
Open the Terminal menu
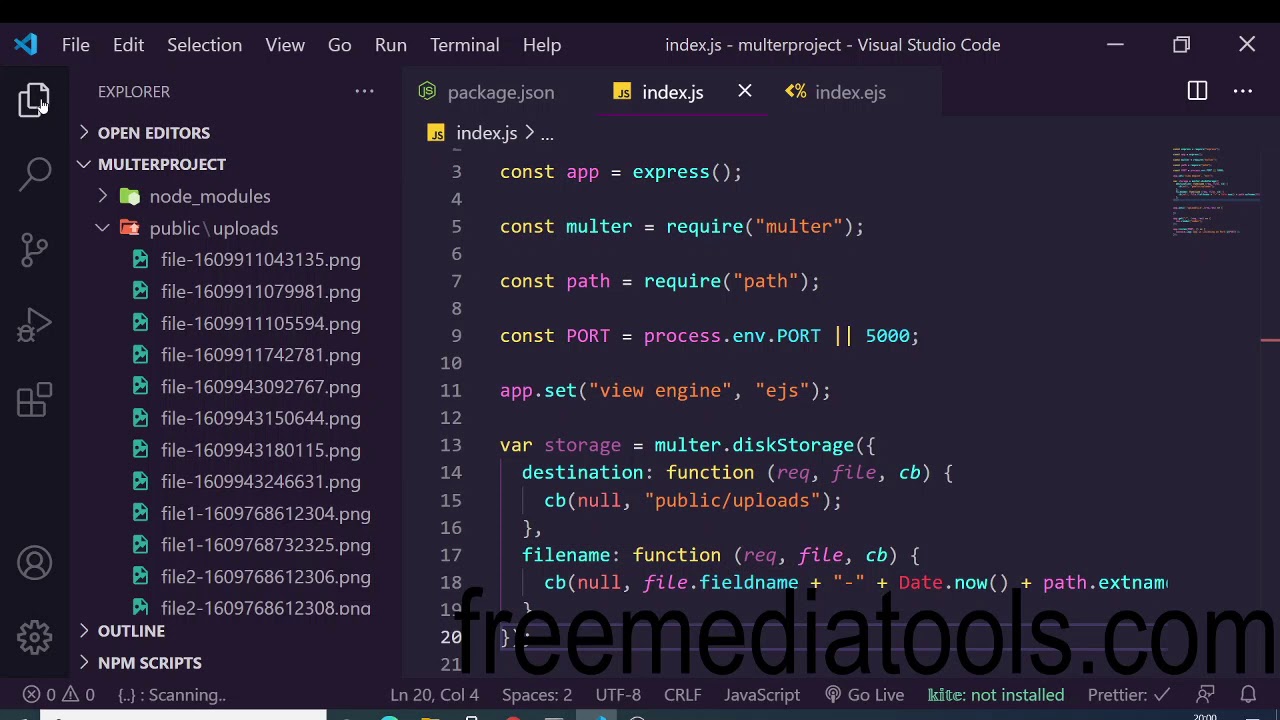(x=464, y=45)
